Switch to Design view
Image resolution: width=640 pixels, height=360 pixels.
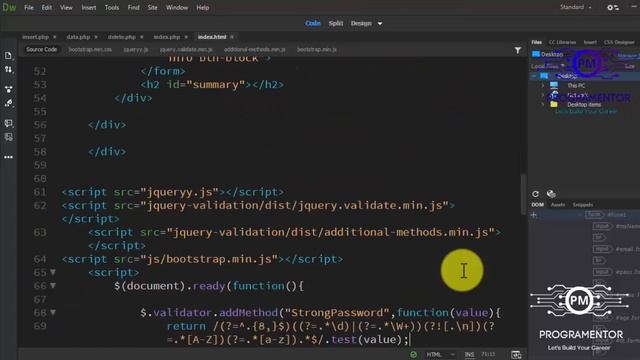(361, 24)
